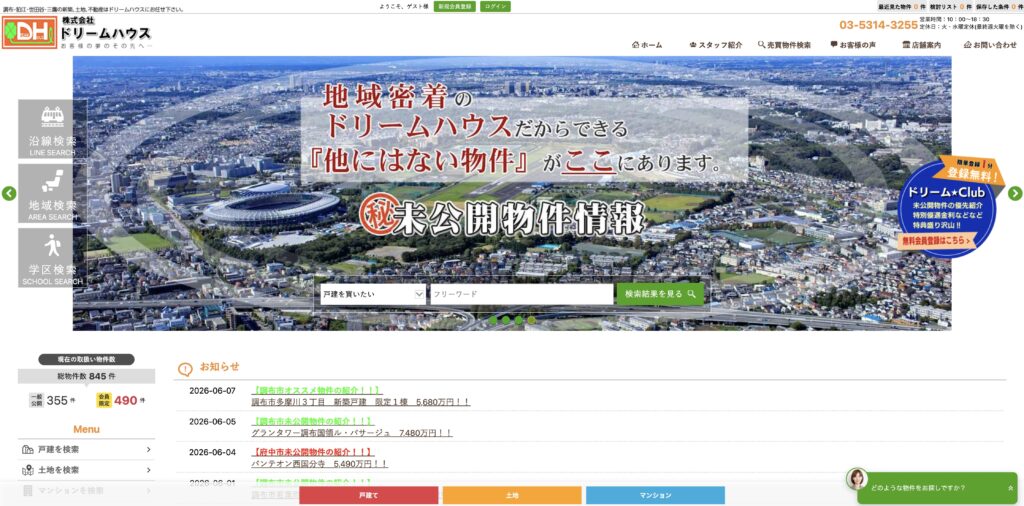The height and width of the screenshot is (506, 1024).
Task: Click the ログイン button
Action: pyautogui.click(x=496, y=7)
